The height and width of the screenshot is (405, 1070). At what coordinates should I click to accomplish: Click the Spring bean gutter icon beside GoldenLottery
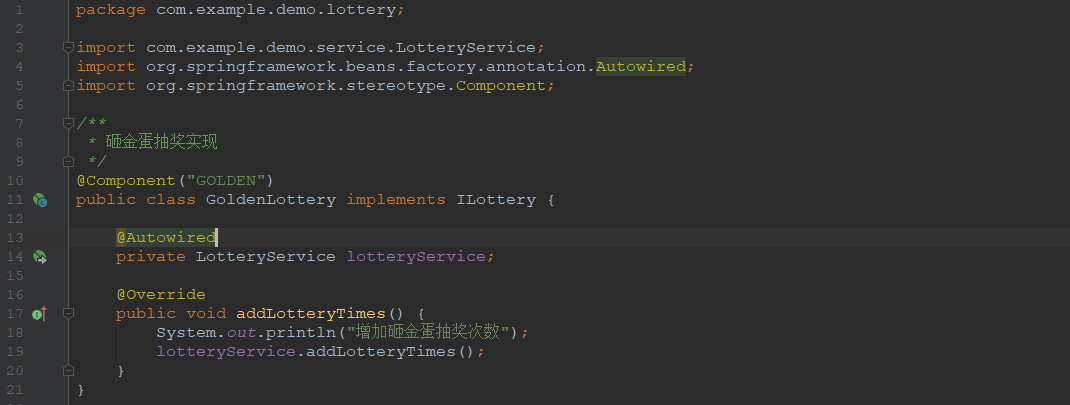(x=40, y=200)
